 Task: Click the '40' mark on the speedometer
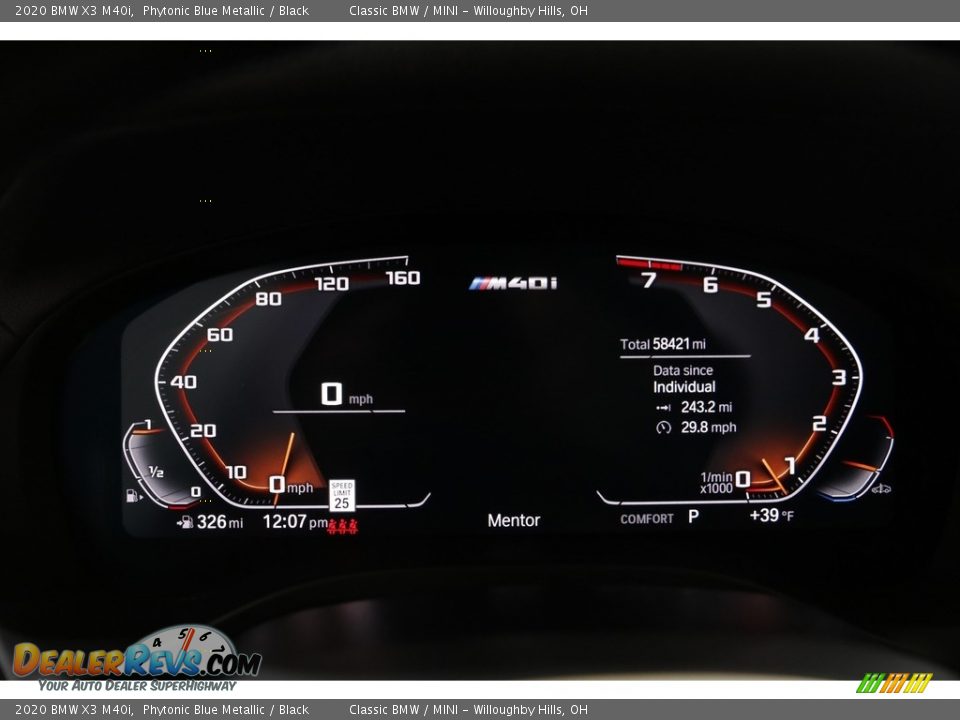(184, 382)
